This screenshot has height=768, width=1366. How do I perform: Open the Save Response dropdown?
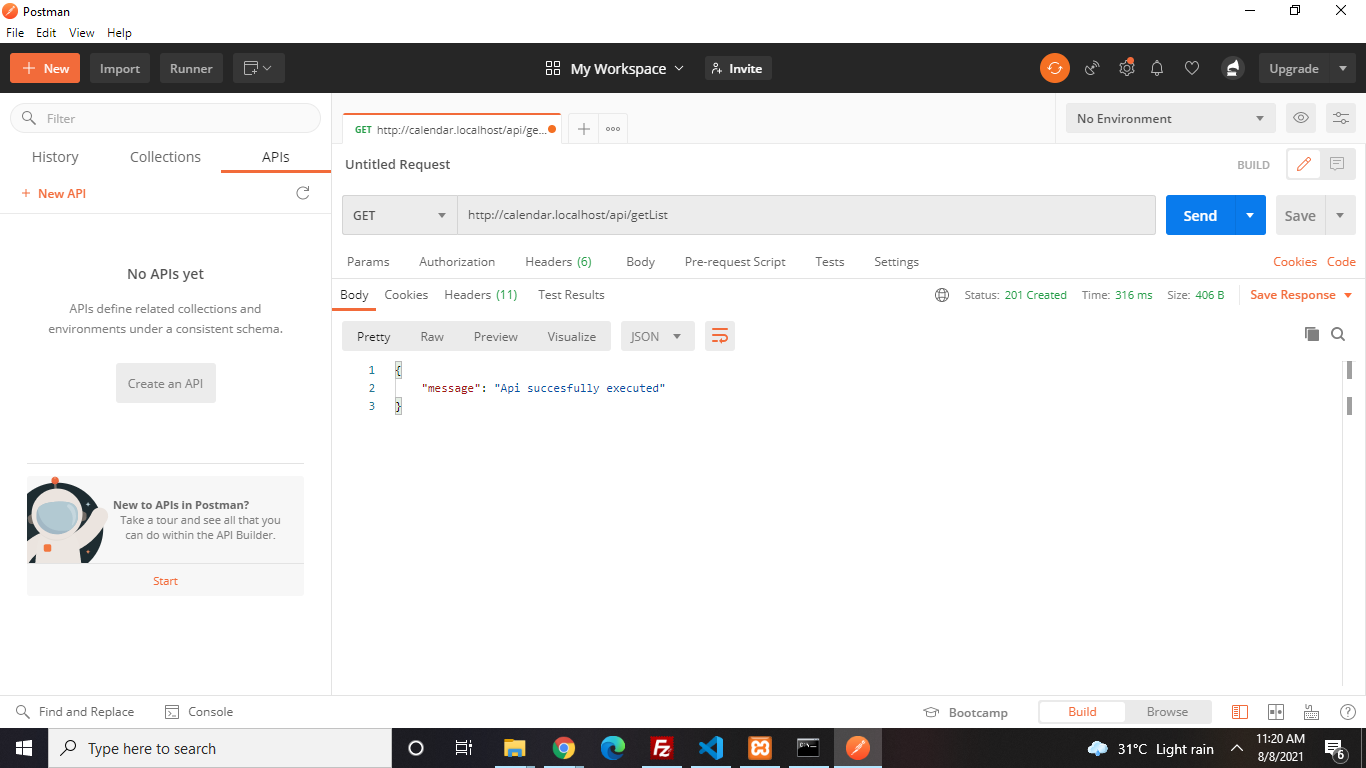[1299, 294]
